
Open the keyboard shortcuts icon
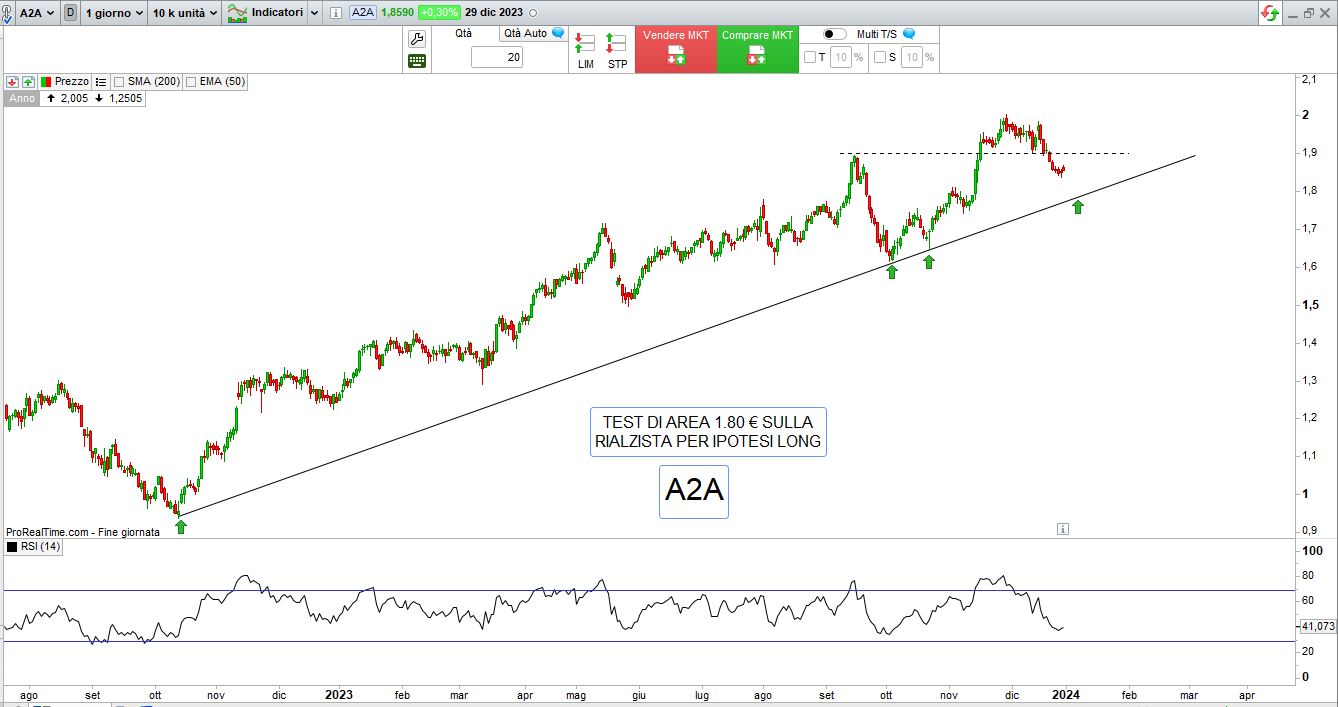coord(417,61)
